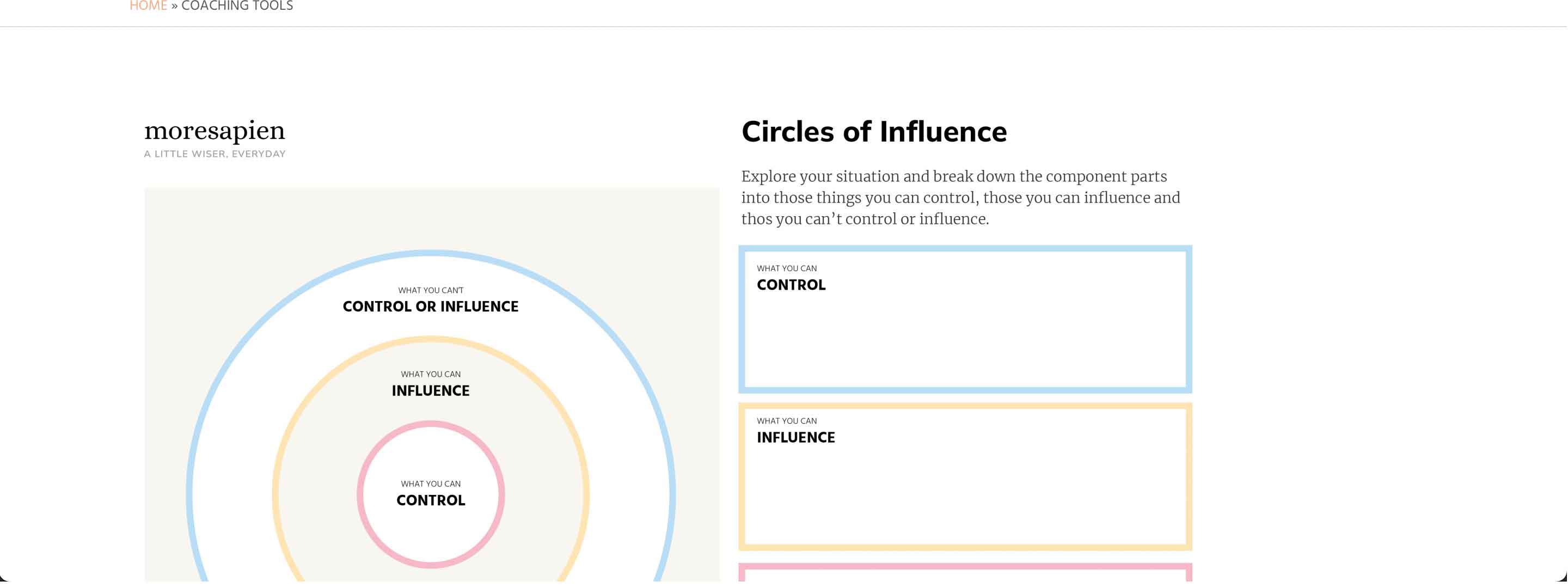The height and width of the screenshot is (587, 1568).
Task: Click the 'CONTROL OR INFLUENCE' label in the outer ring
Action: point(431,307)
